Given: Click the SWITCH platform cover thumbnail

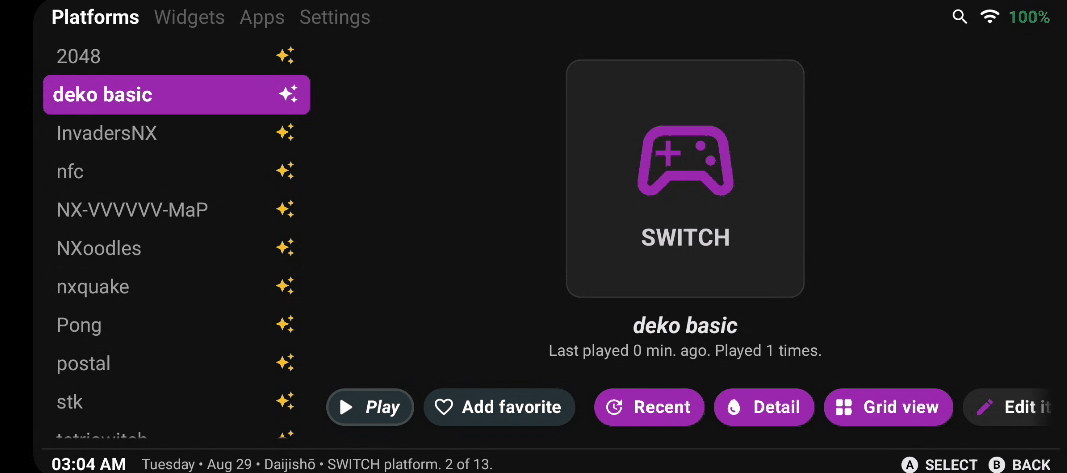Looking at the screenshot, I should (x=685, y=179).
